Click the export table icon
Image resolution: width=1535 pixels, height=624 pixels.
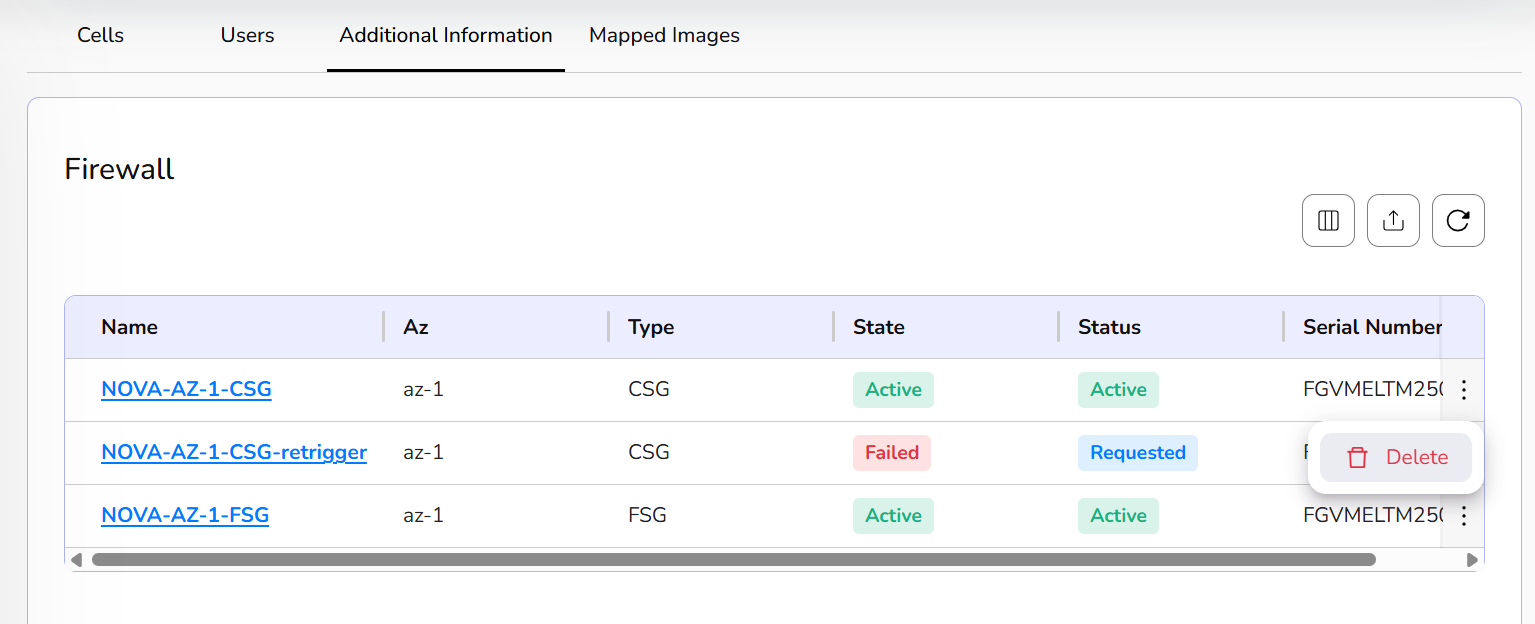1393,221
